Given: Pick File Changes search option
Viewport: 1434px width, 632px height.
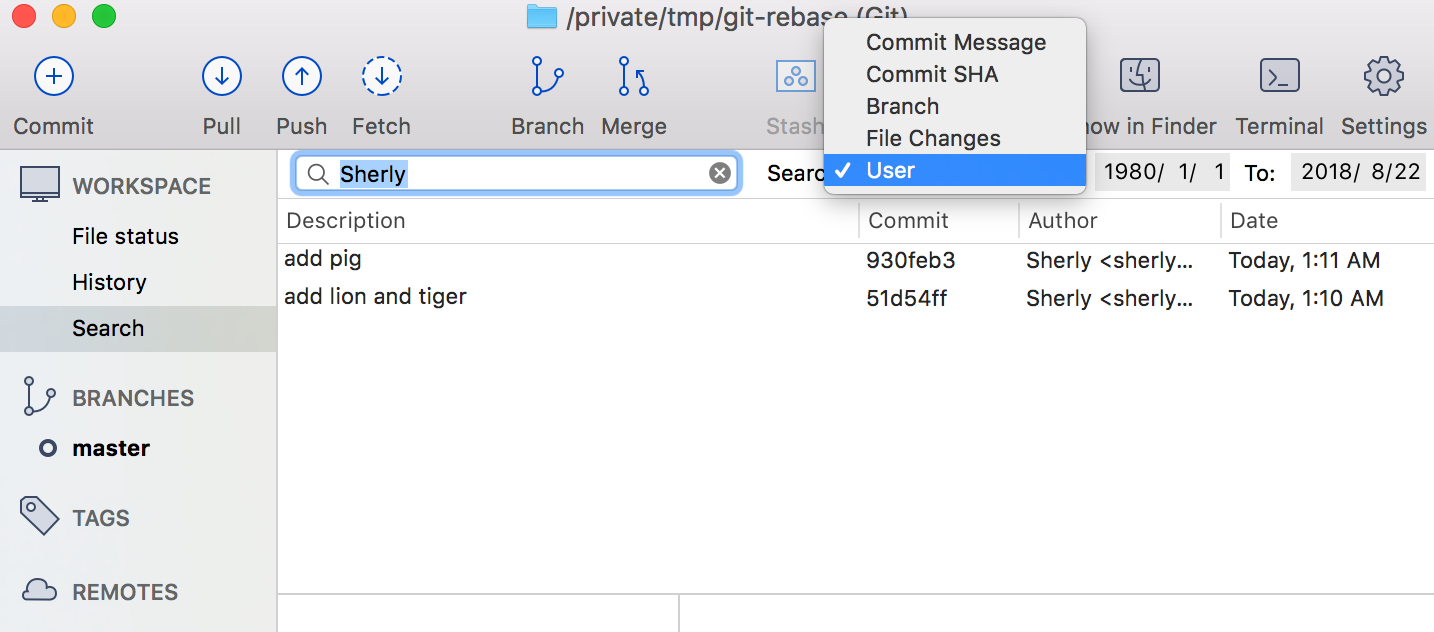Looking at the screenshot, I should click(x=932, y=139).
